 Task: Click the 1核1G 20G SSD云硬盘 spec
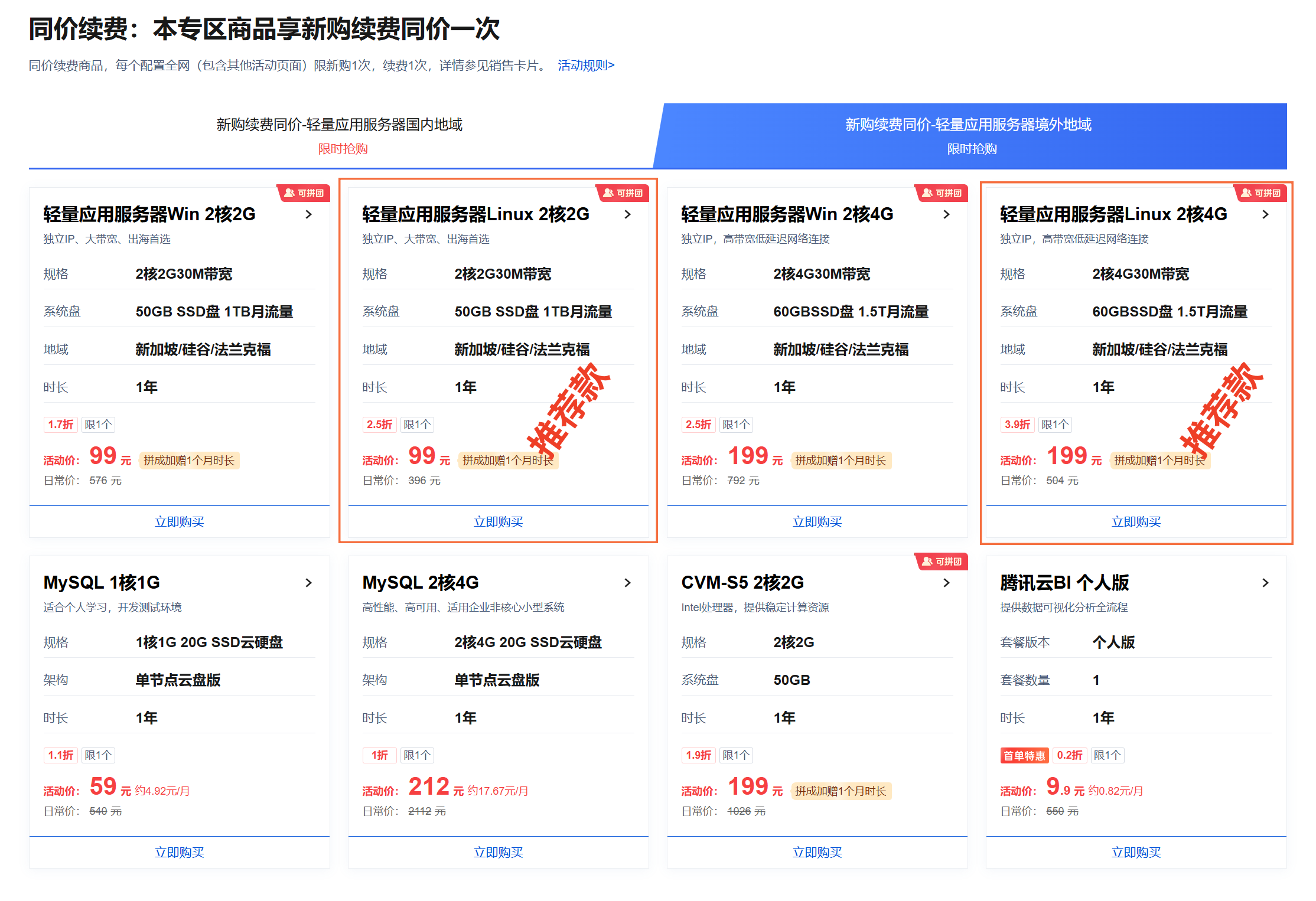pyautogui.click(x=209, y=642)
